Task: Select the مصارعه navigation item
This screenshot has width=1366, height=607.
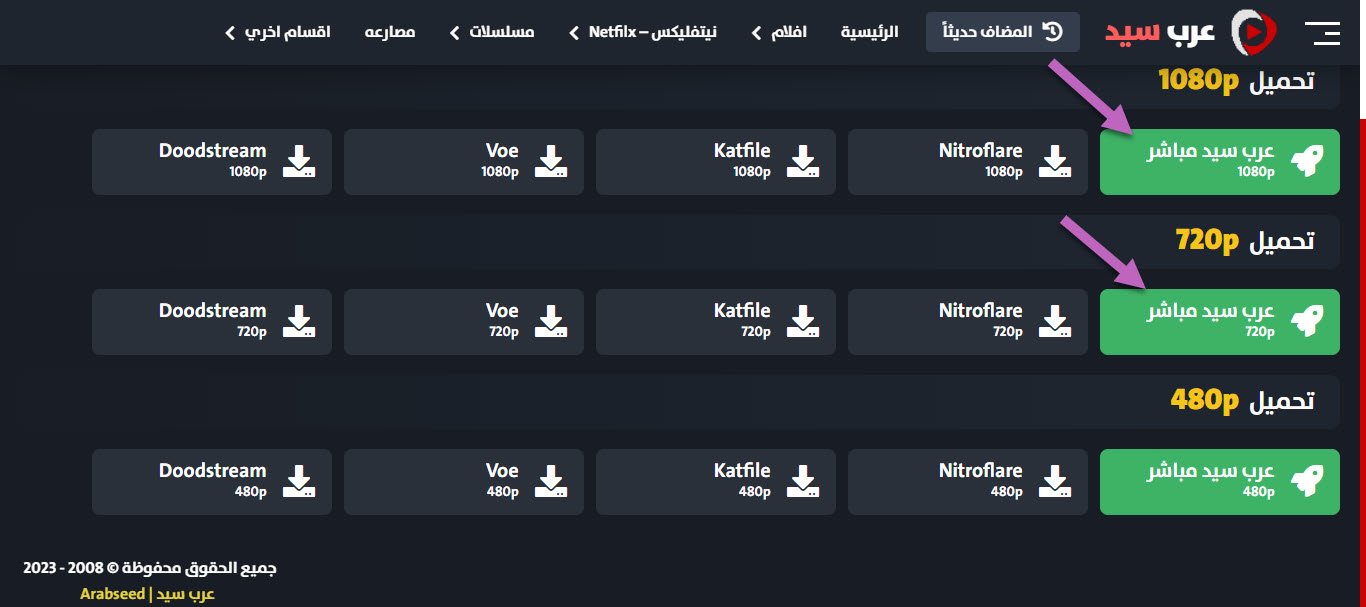Action: tap(391, 31)
